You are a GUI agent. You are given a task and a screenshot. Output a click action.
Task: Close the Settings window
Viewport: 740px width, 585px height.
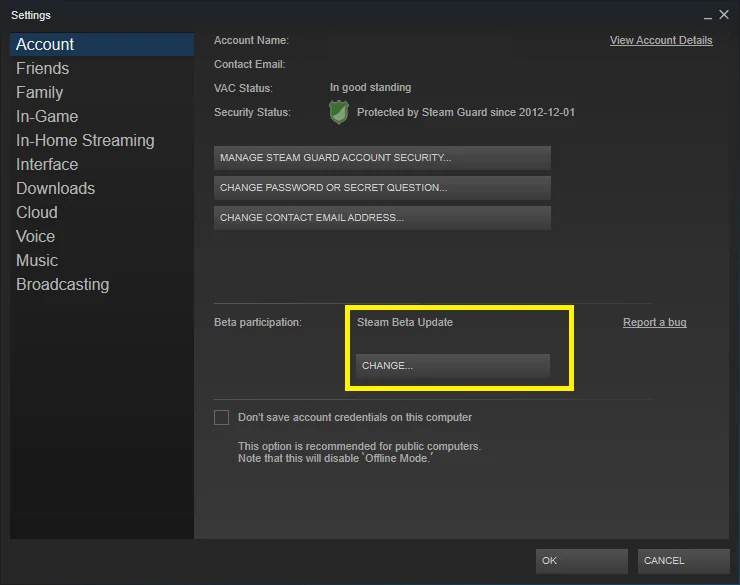point(724,15)
